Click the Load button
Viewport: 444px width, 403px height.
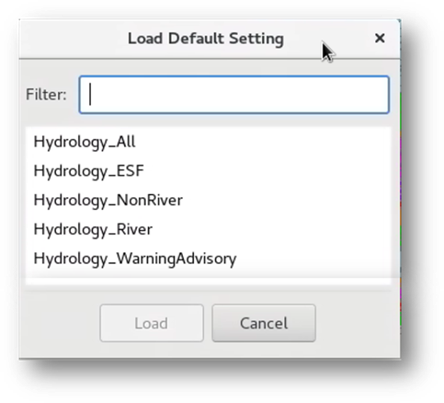152,323
